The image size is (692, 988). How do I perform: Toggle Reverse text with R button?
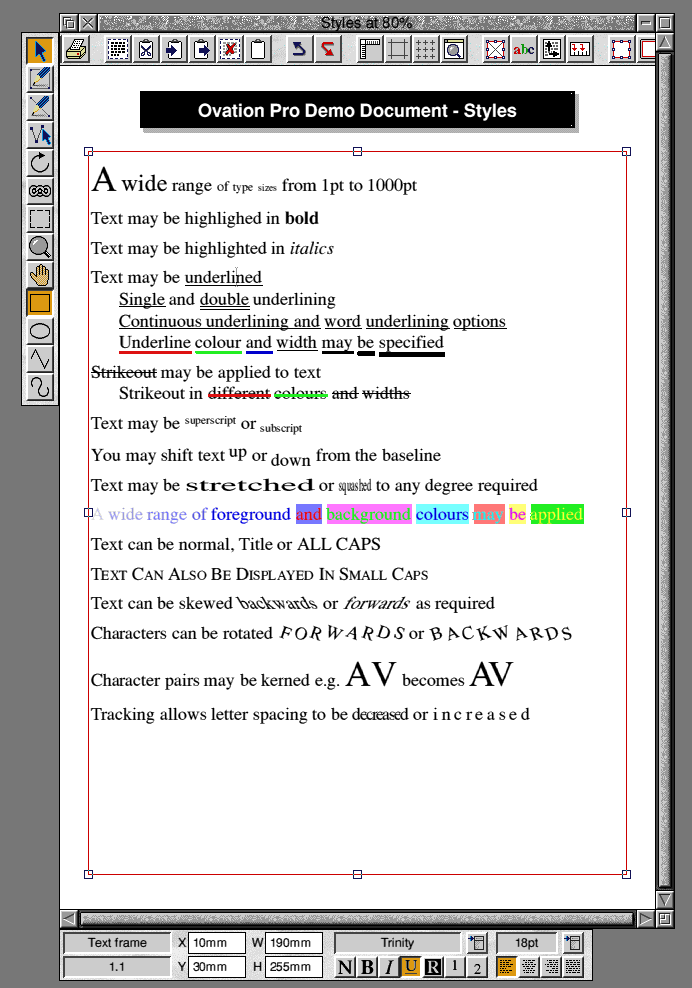pyautogui.click(x=433, y=967)
